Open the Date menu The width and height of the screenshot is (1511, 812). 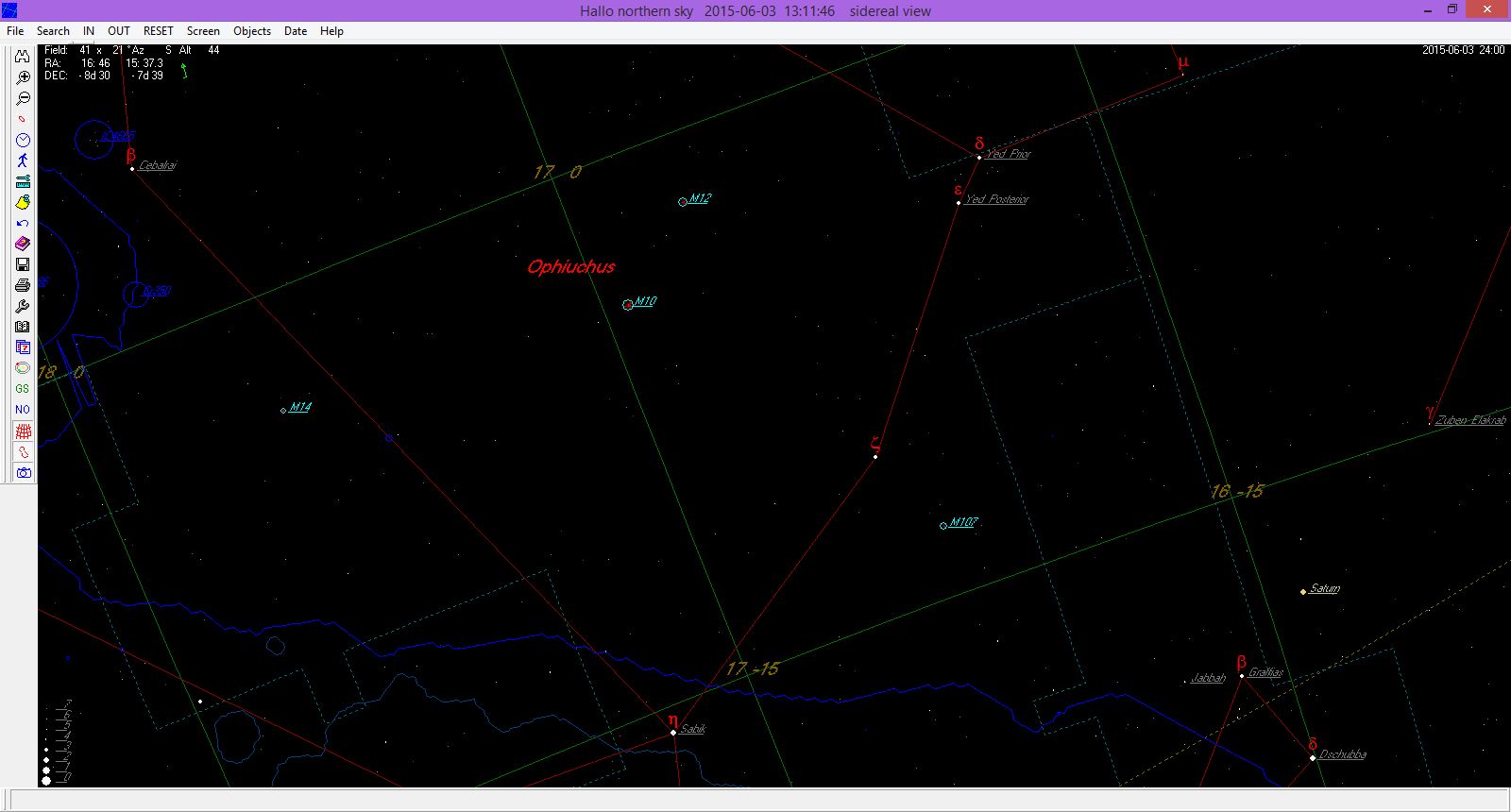(x=296, y=31)
